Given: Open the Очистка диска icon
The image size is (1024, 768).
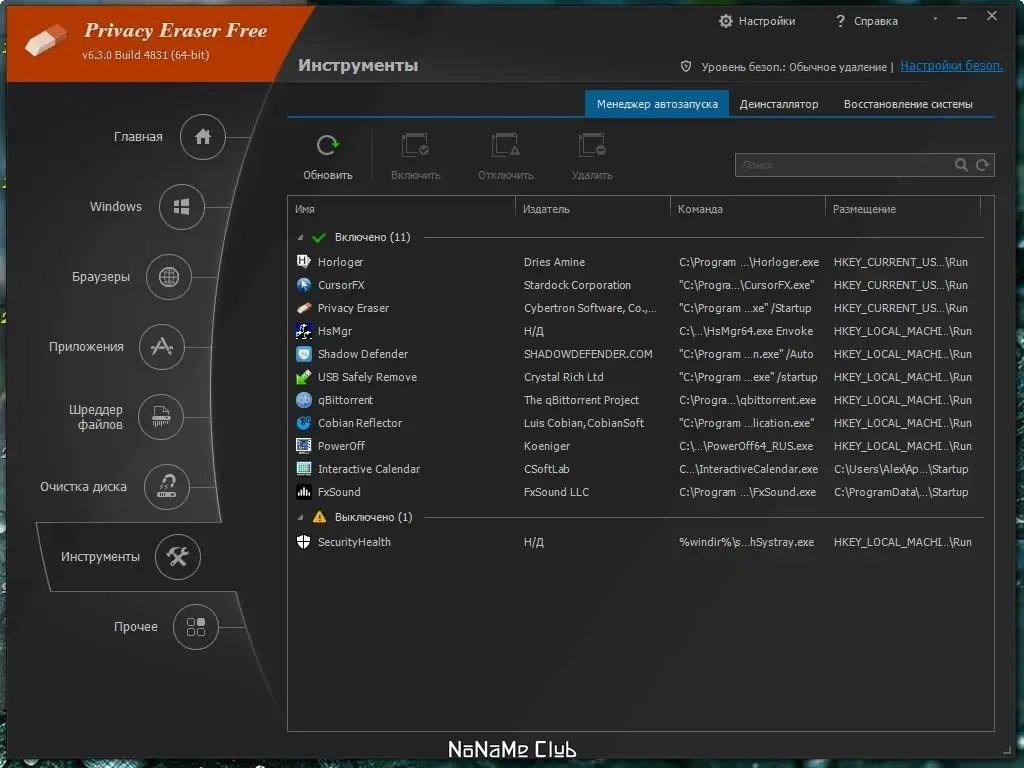Looking at the screenshot, I should 167,487.
